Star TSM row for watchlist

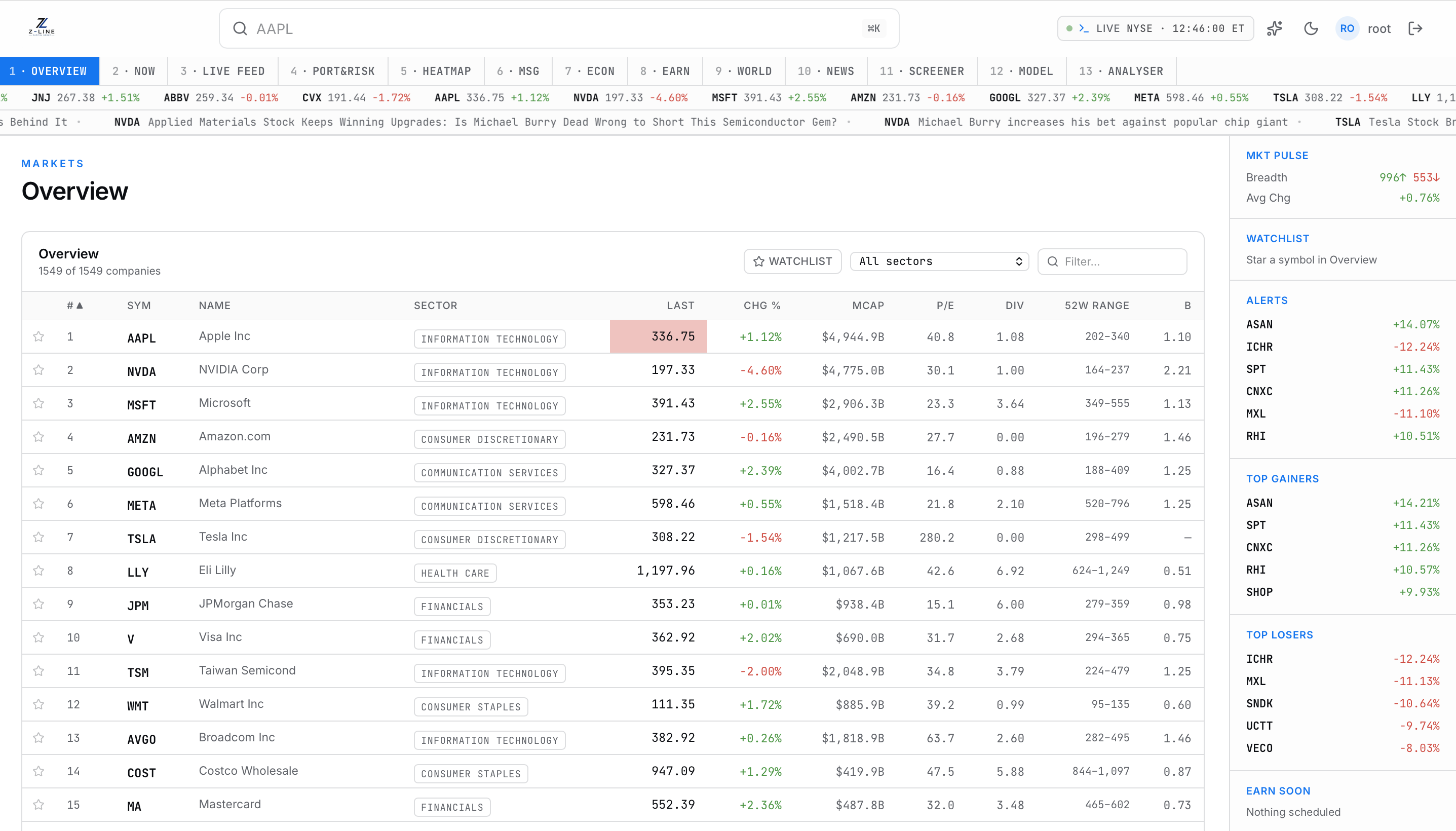point(39,670)
